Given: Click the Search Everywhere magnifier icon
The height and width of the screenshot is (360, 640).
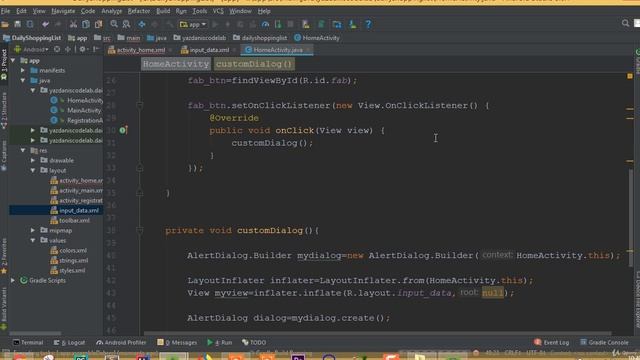Looking at the screenshot, I should coord(625,24).
